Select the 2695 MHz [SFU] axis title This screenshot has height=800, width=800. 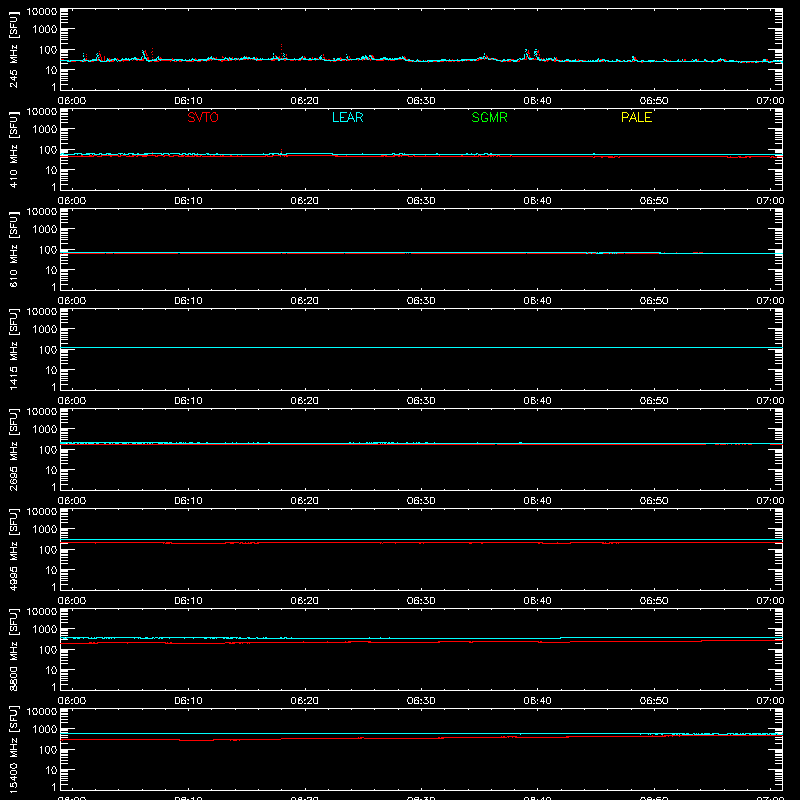coord(13,449)
